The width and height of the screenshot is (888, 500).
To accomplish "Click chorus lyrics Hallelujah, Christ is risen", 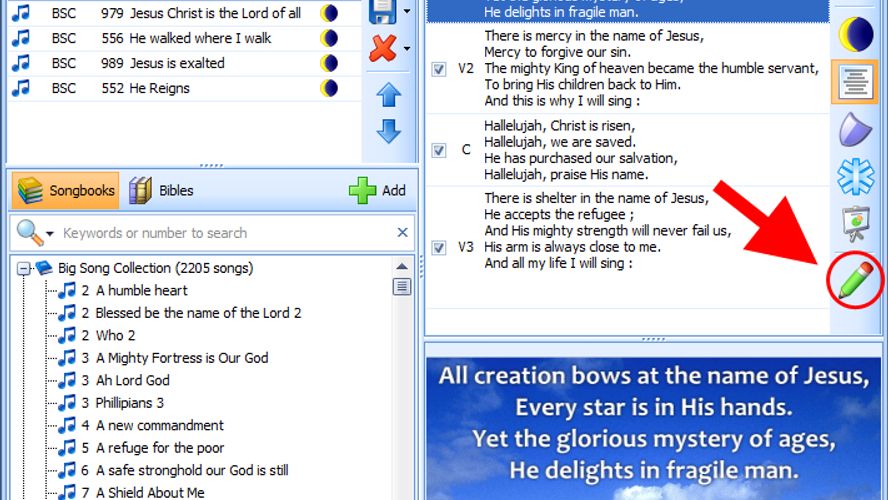I will click(580, 150).
